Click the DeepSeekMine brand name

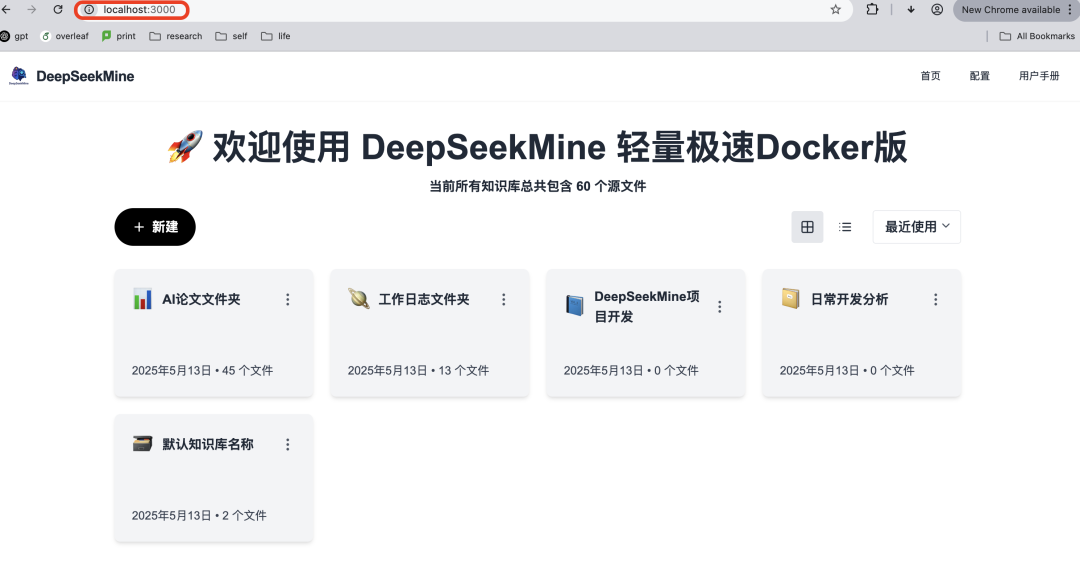tap(85, 76)
